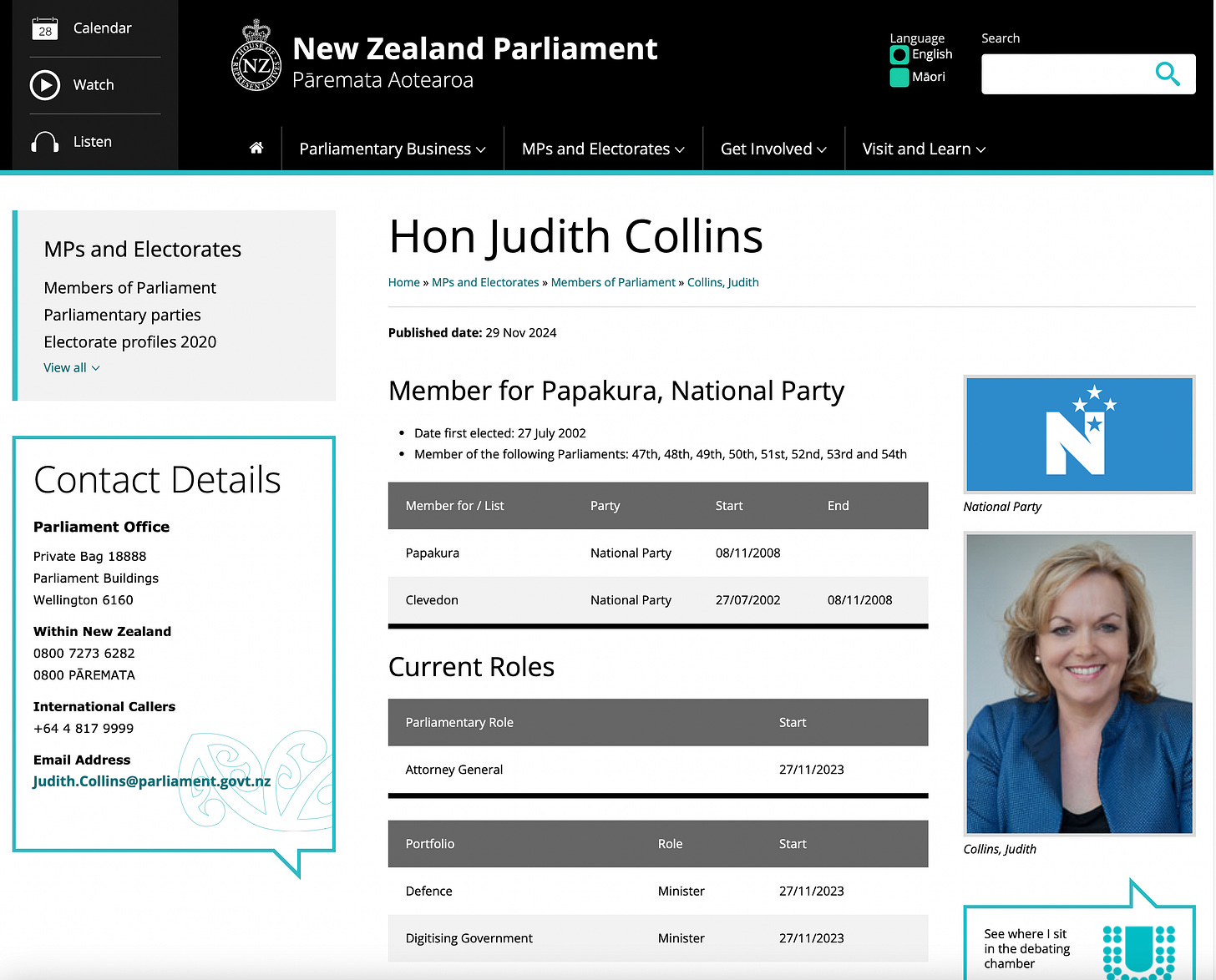Click Member for / List column header
Viewport: 1216px width, 980px height.
[x=455, y=506]
